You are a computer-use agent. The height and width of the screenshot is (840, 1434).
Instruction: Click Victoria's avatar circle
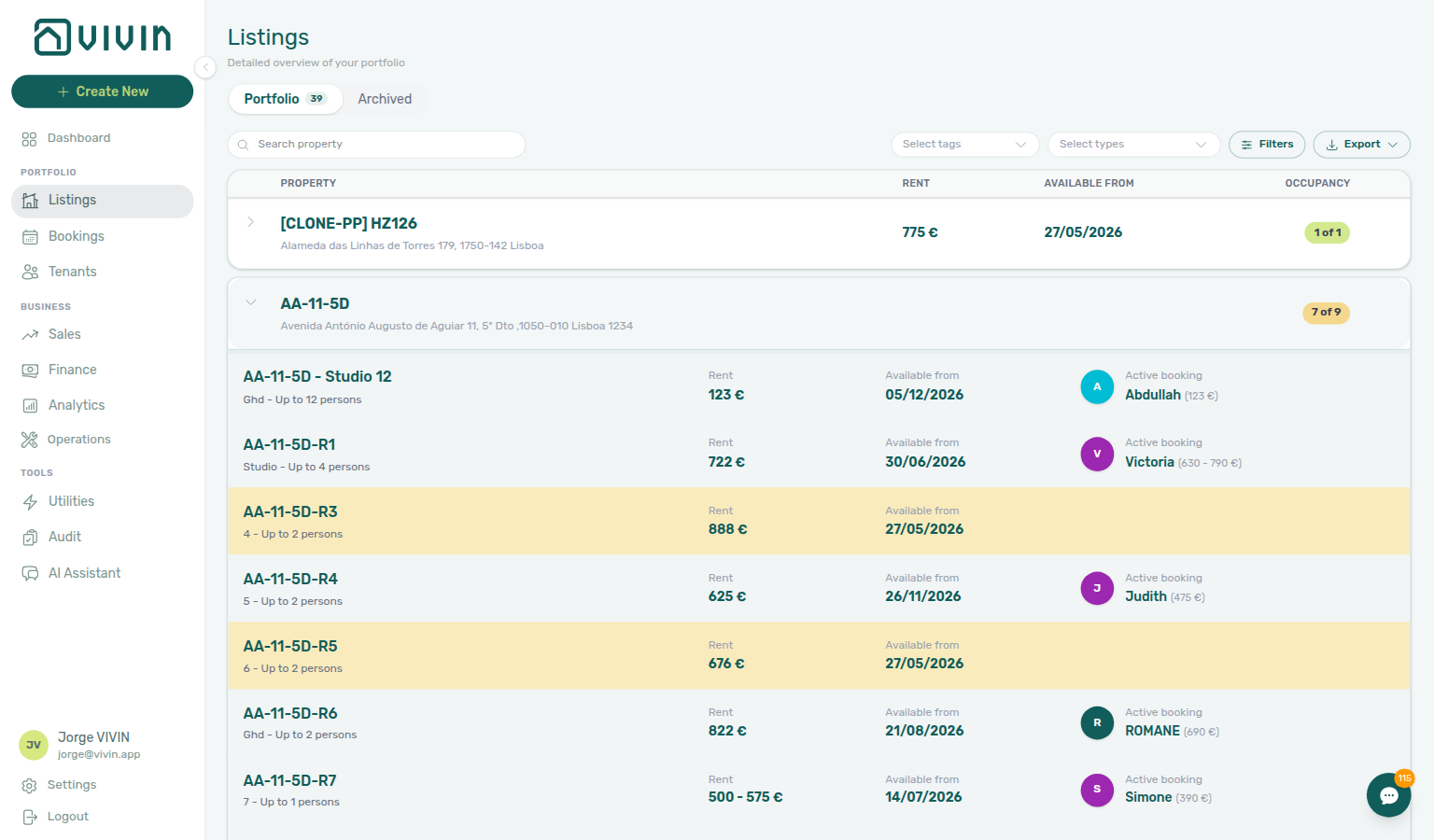[x=1097, y=454]
